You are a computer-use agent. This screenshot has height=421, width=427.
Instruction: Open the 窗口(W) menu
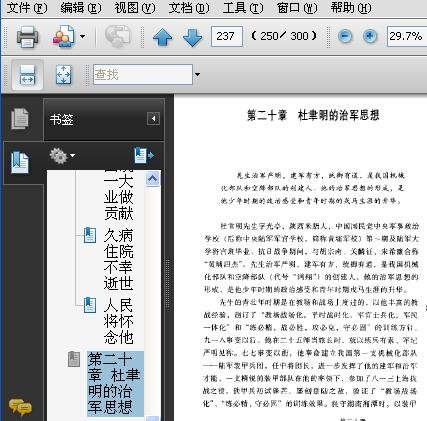[x=297, y=8]
